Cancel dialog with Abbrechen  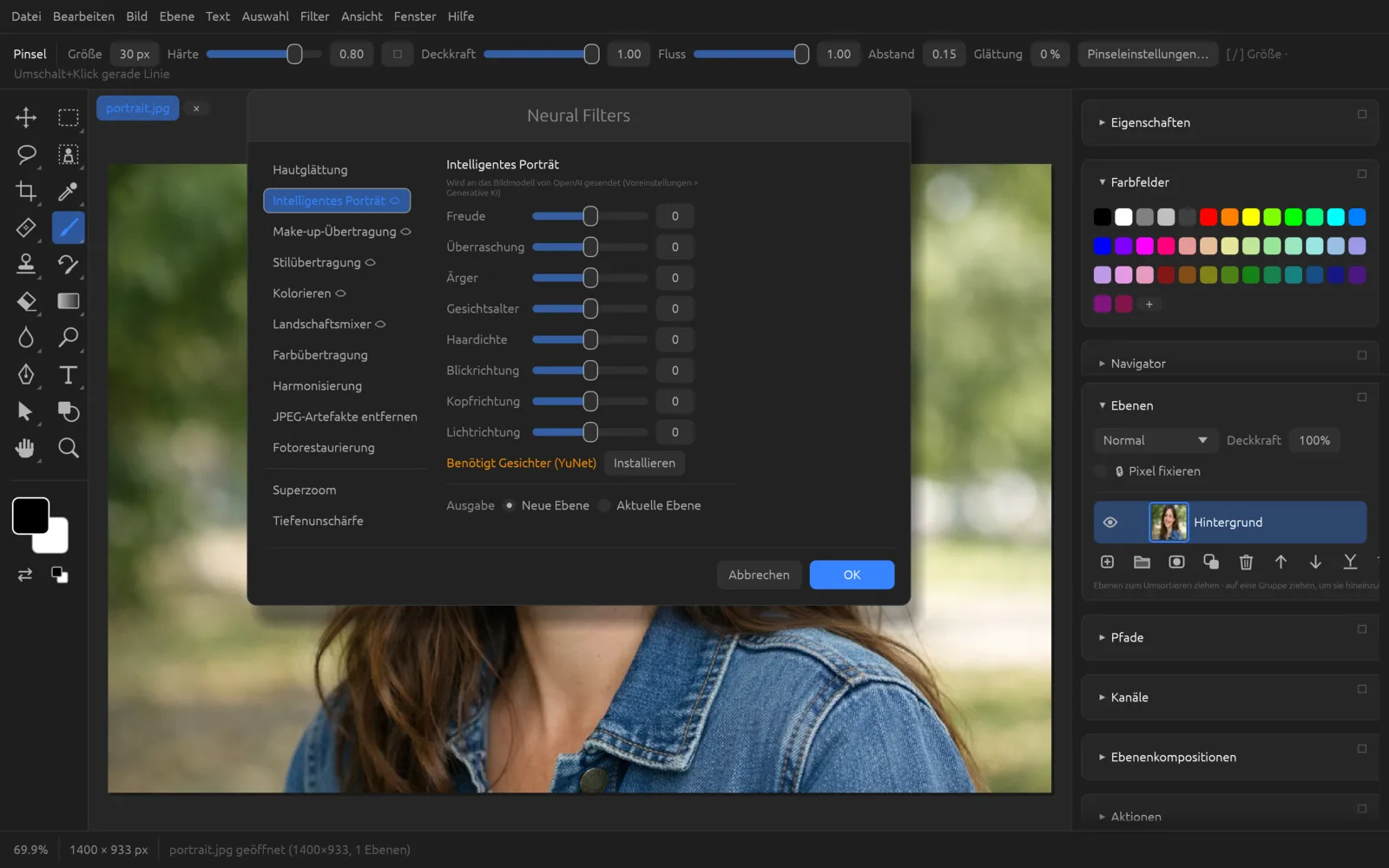(759, 575)
